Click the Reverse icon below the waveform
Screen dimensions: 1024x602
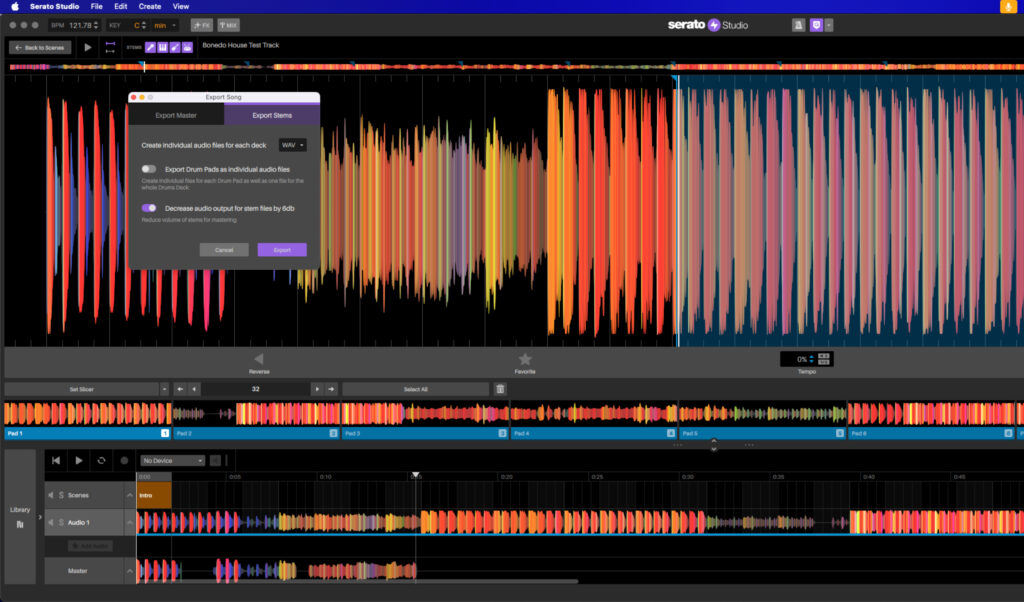tap(258, 358)
